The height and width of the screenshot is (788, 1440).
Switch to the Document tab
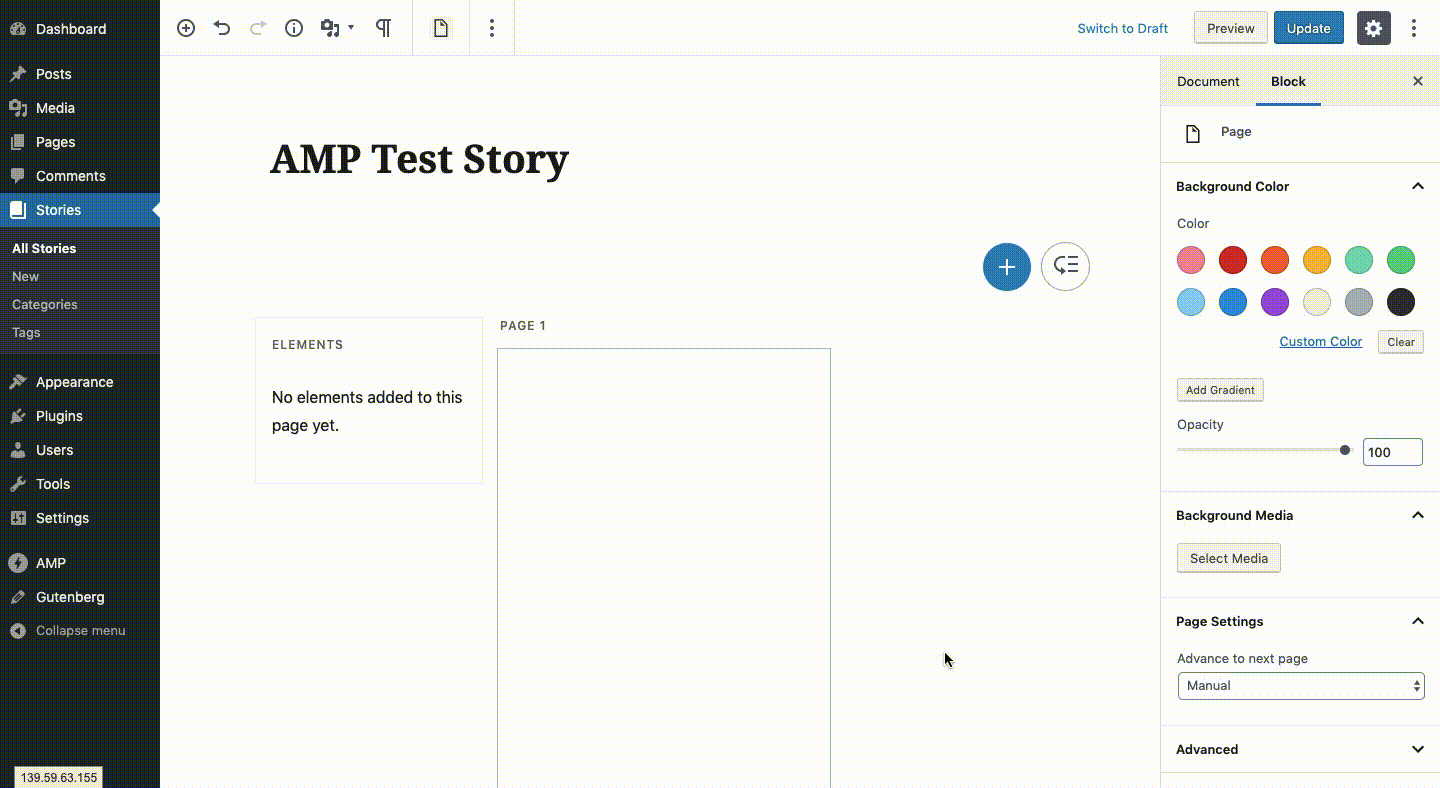pos(1208,81)
